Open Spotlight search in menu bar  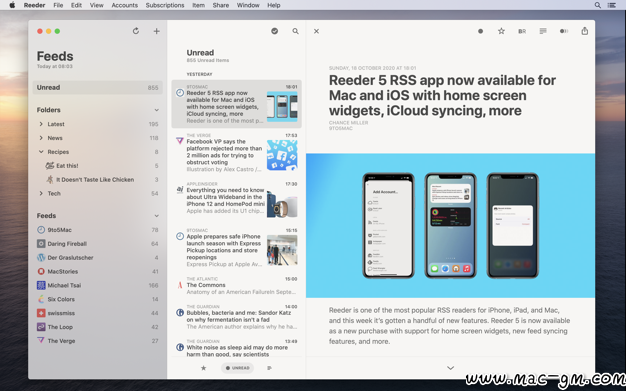pos(598,5)
